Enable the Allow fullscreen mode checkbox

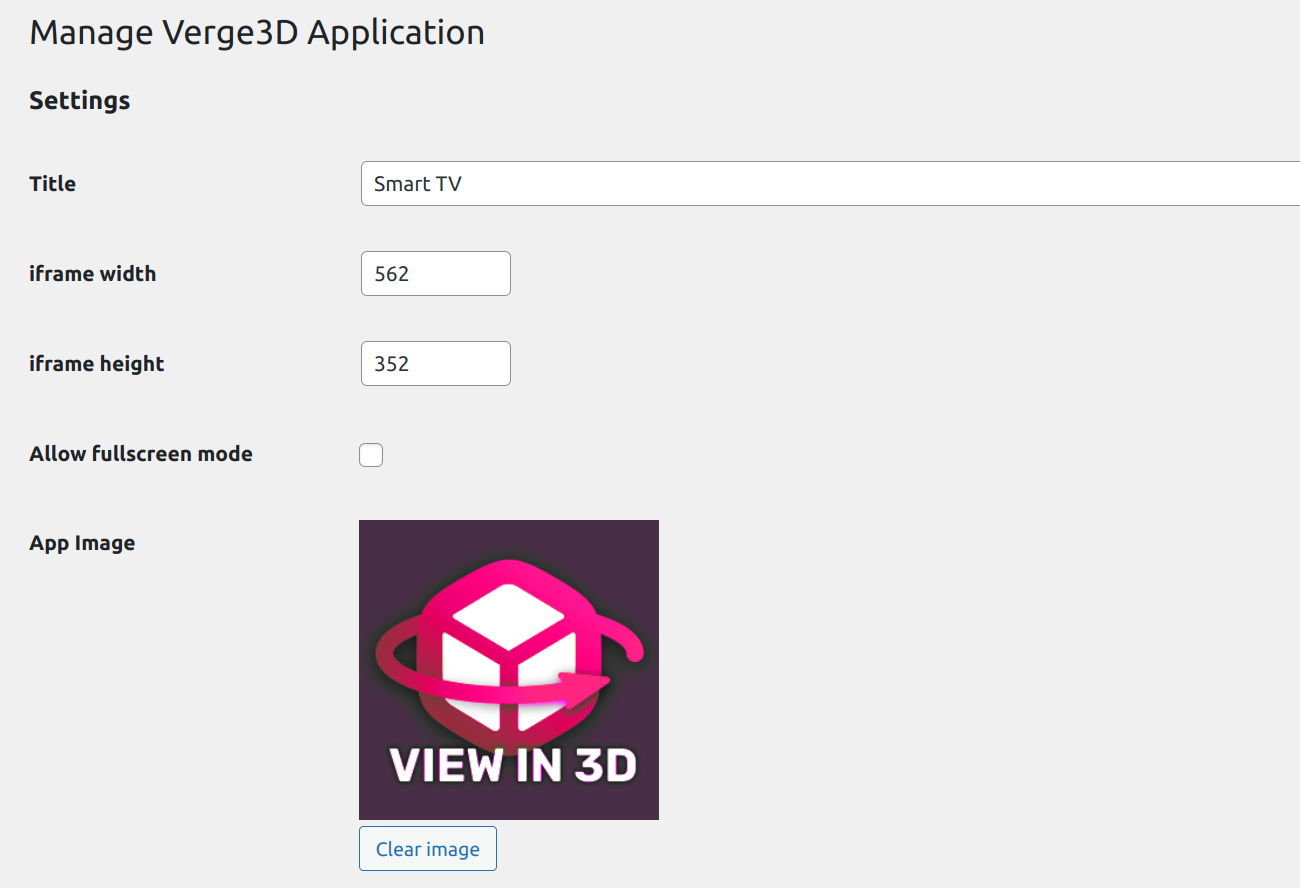pos(371,455)
